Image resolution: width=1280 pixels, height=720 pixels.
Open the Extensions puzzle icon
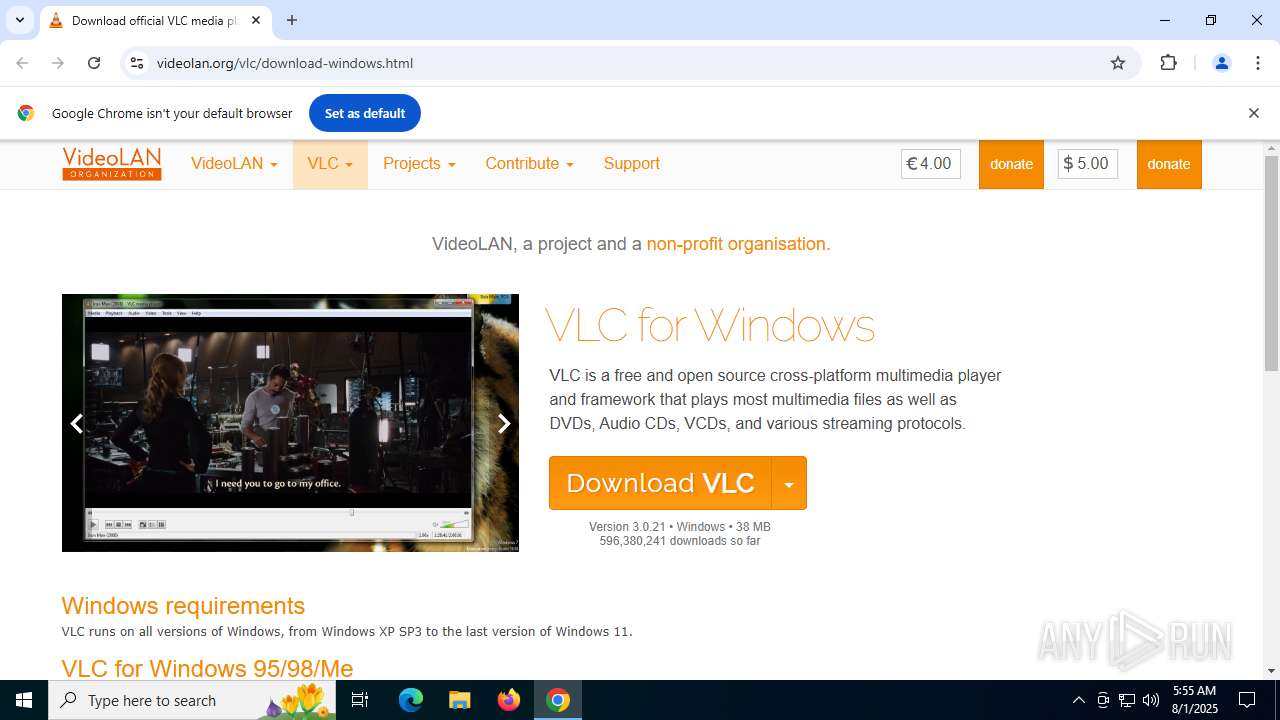point(1168,63)
